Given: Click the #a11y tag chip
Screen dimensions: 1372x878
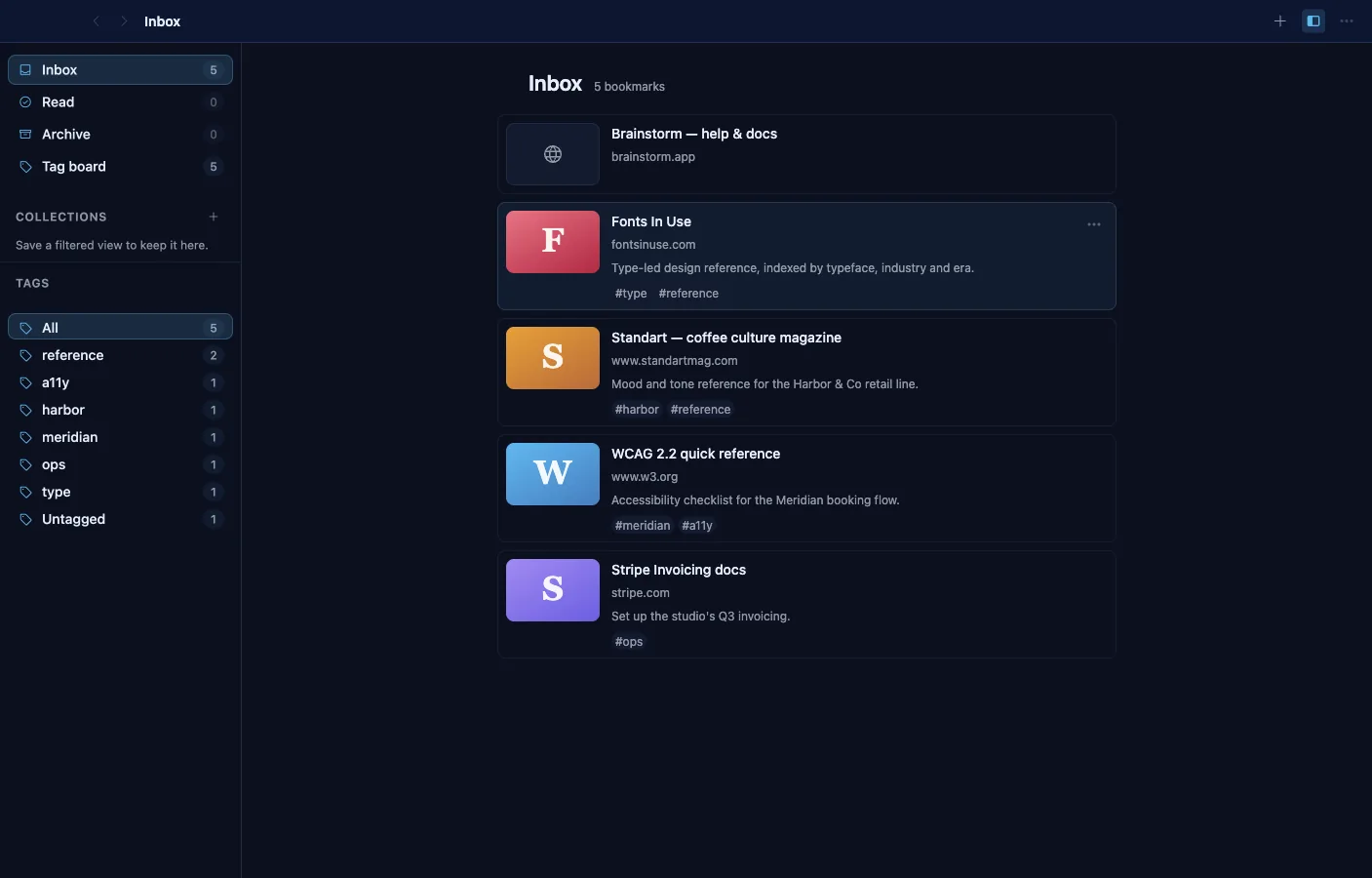Looking at the screenshot, I should point(697,526).
